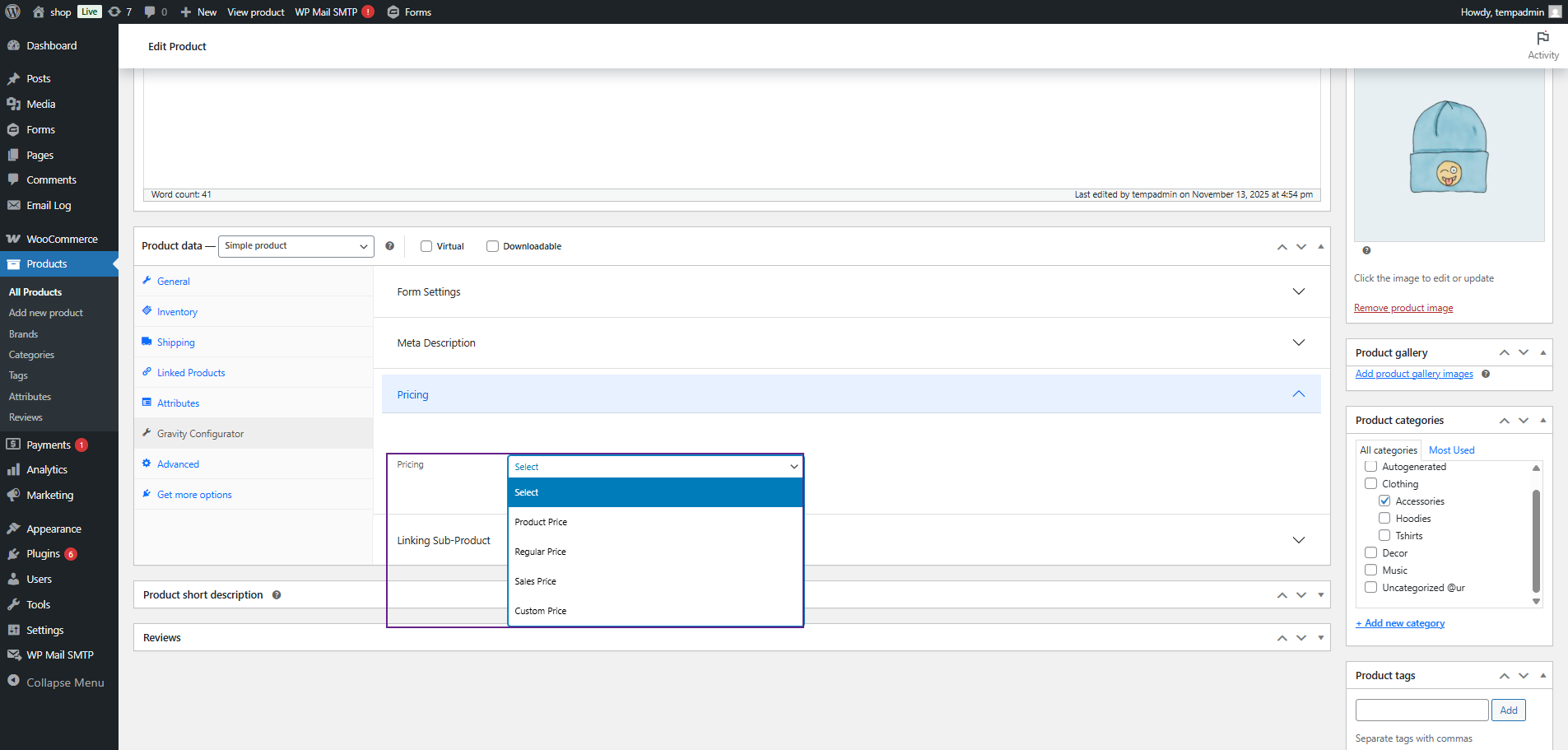The image size is (1568, 750).
Task: Check the Downloadable option
Action: [x=492, y=246]
